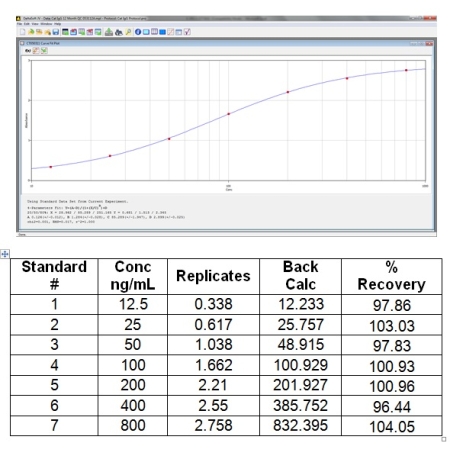This screenshot has width=450, height=450.
Task: Click the recovery value 100.96
Action: pos(392,386)
